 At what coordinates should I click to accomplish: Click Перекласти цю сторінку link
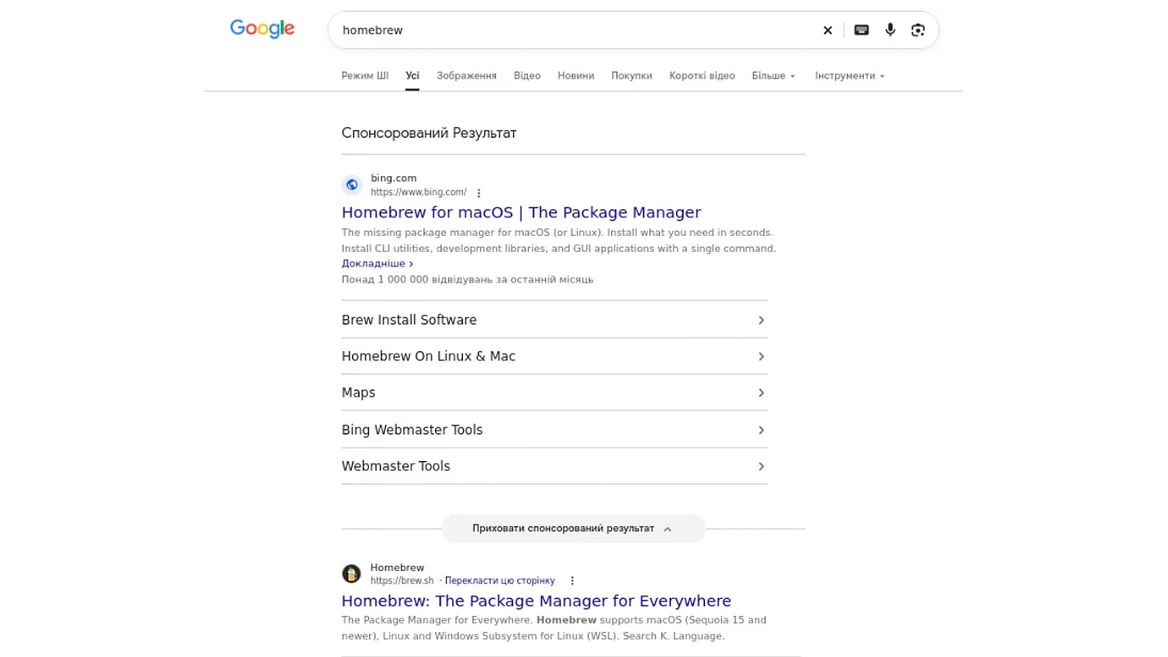(500, 580)
